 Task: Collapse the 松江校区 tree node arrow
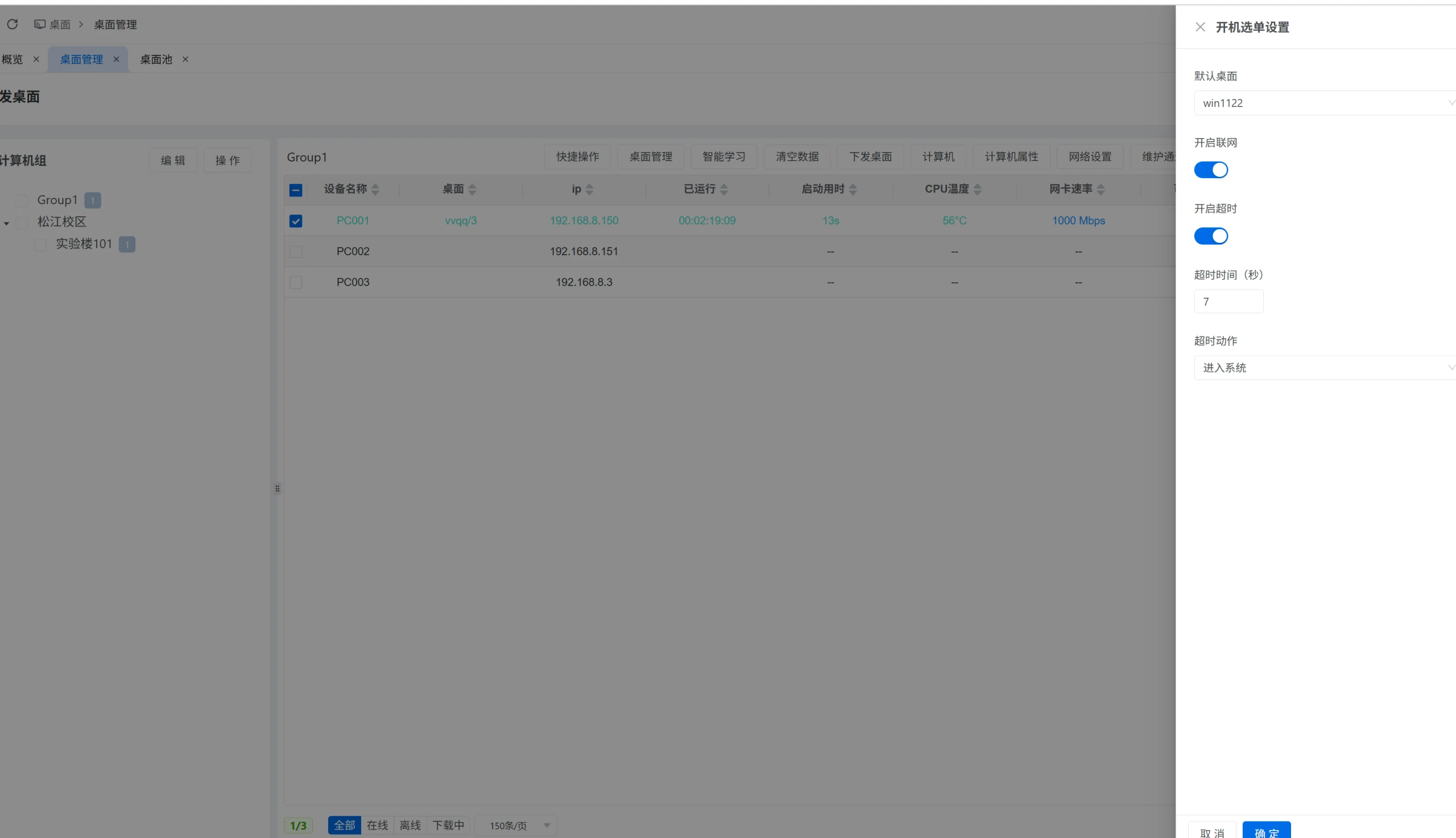pyautogui.click(x=6, y=224)
